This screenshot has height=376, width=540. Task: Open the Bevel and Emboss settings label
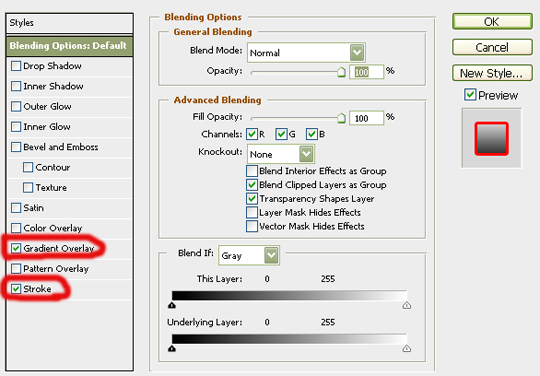click(61, 147)
